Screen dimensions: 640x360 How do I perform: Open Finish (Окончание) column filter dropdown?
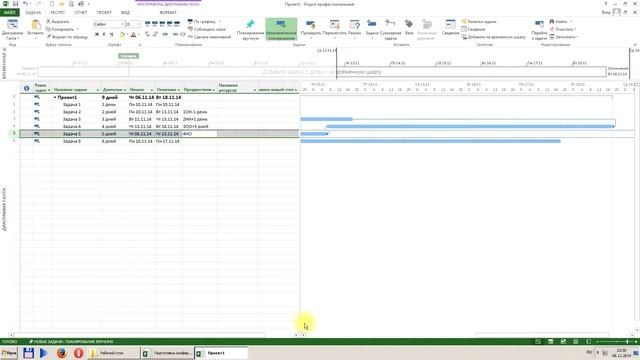point(179,90)
